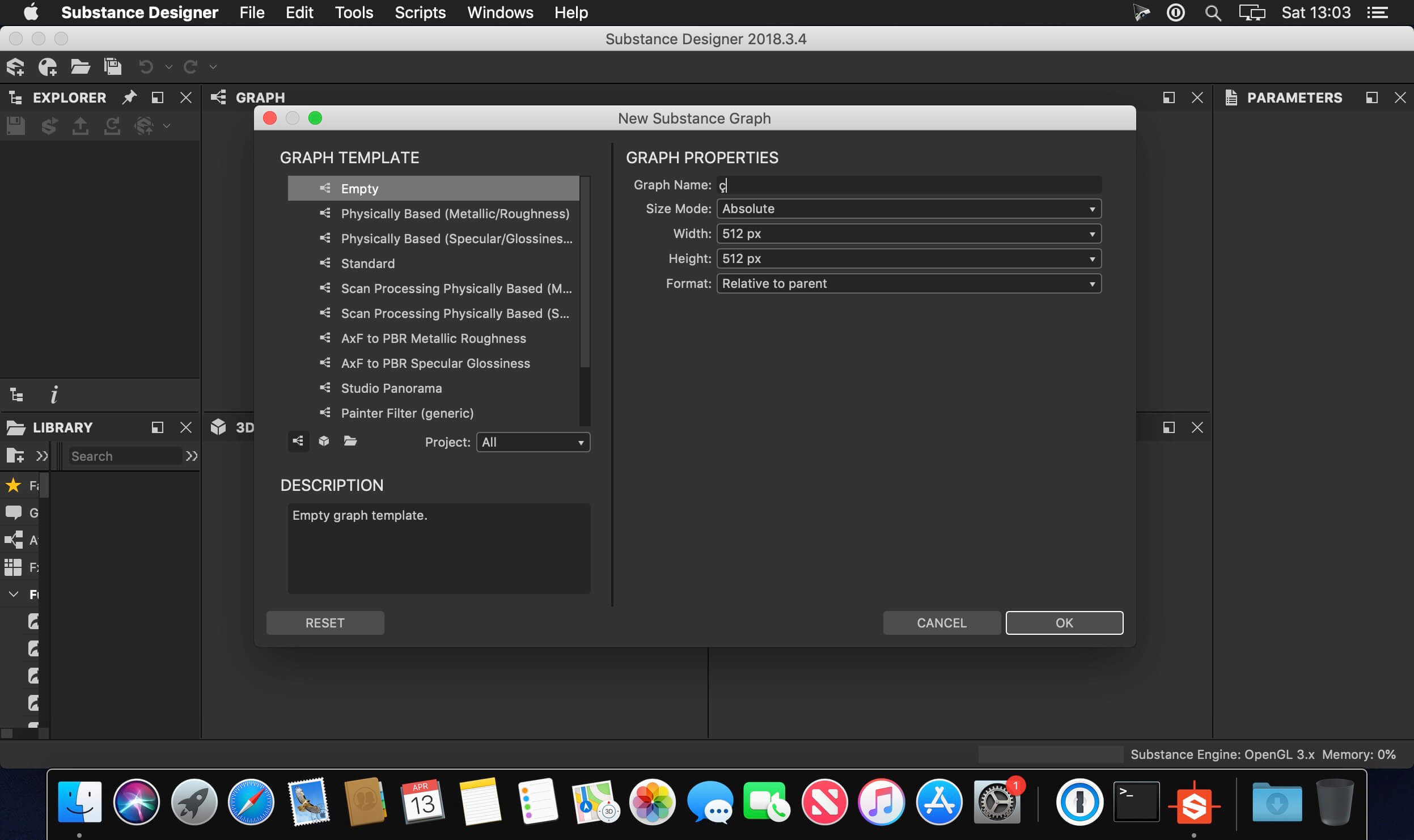Screen dimensions: 1414x840
Task: Click the Graph panel float icon
Action: (x=1169, y=96)
